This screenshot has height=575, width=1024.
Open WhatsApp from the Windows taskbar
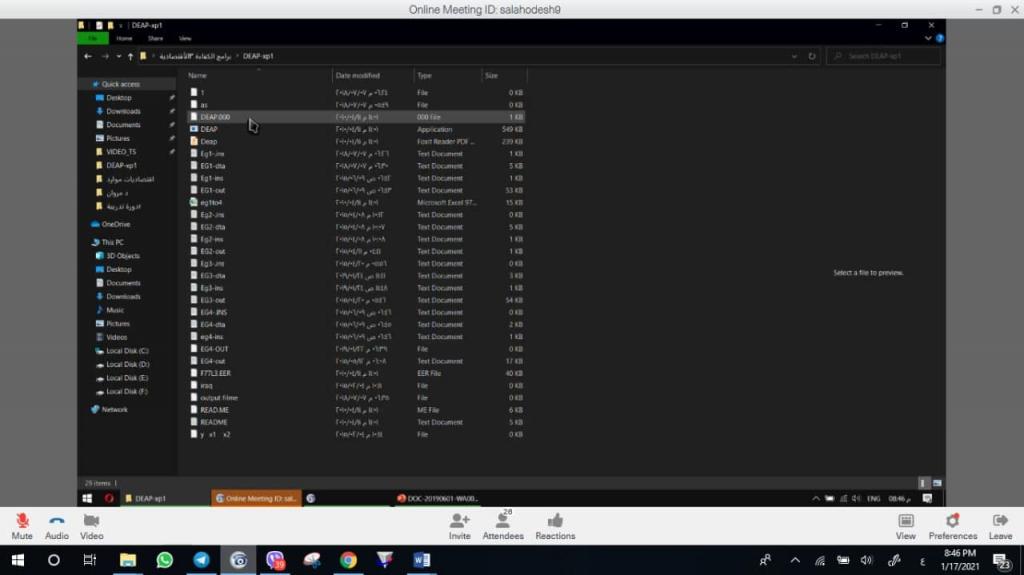point(165,560)
